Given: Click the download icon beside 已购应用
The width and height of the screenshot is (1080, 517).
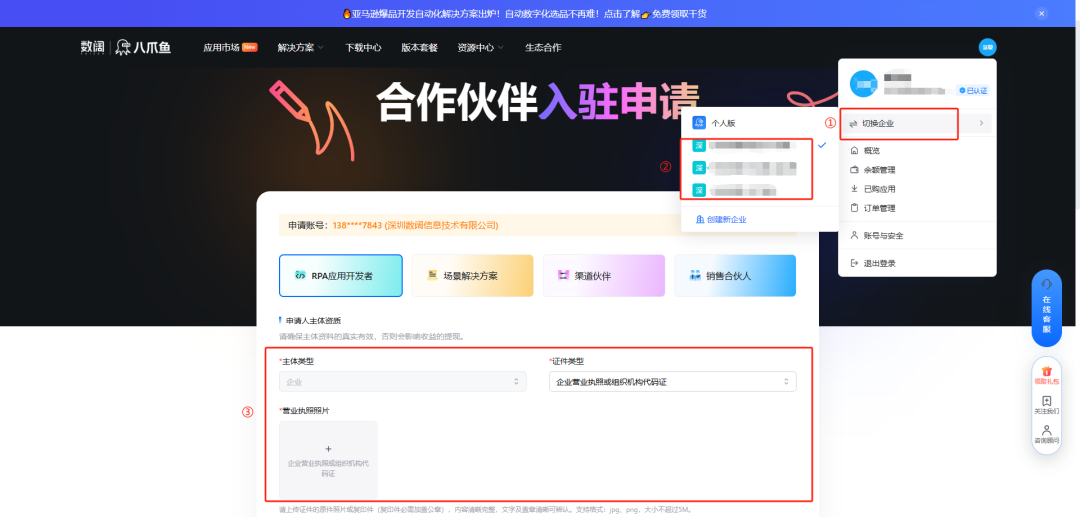Looking at the screenshot, I should 854,189.
